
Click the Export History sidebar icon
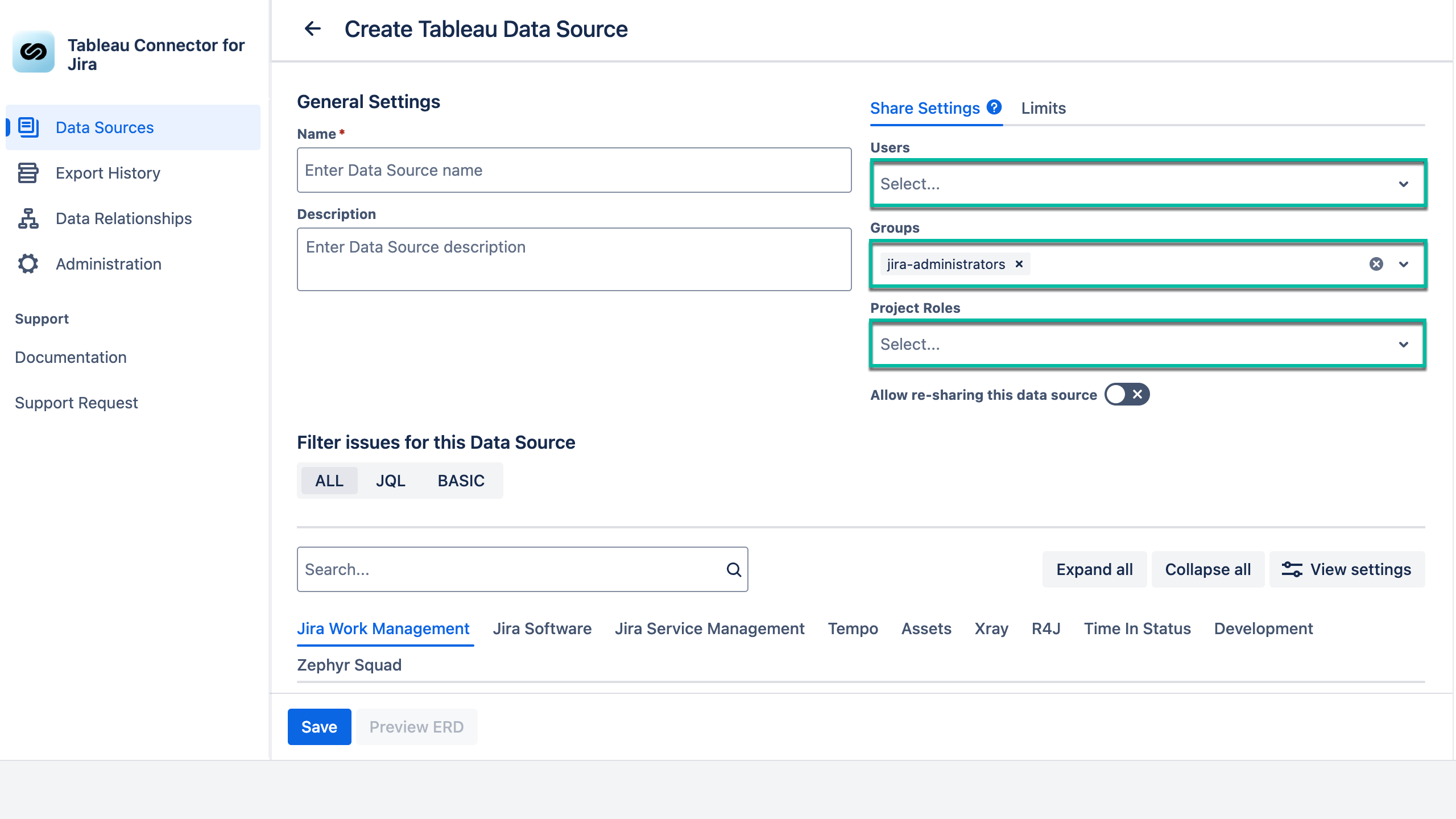[x=28, y=173]
